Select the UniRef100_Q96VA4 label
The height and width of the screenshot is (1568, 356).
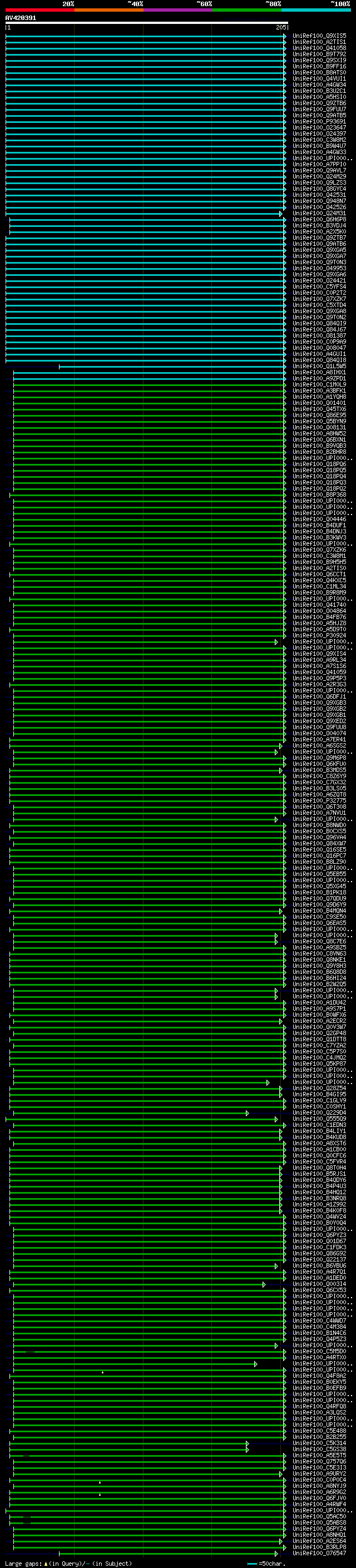pos(319,838)
